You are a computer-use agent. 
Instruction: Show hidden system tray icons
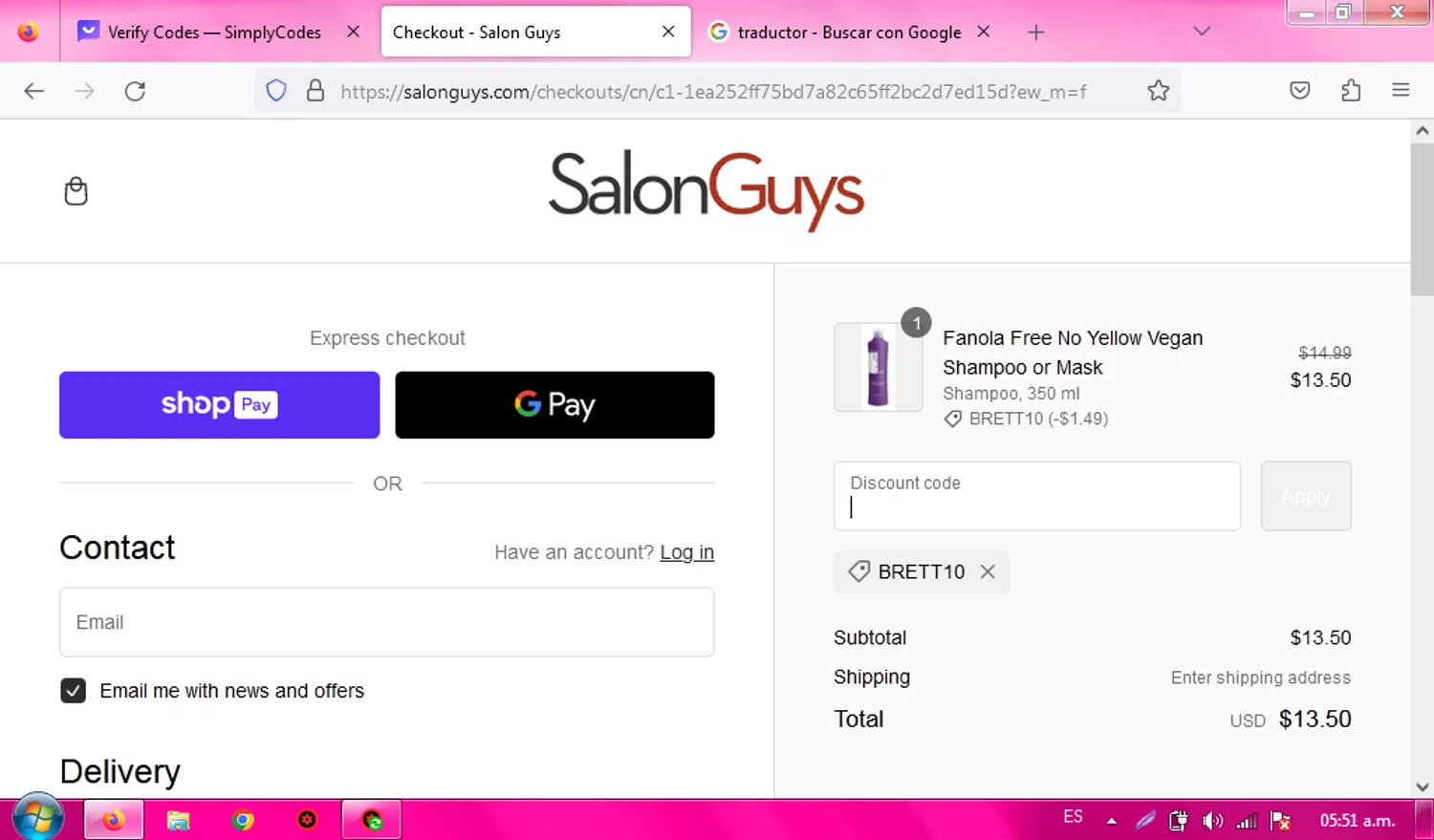pos(1112,821)
